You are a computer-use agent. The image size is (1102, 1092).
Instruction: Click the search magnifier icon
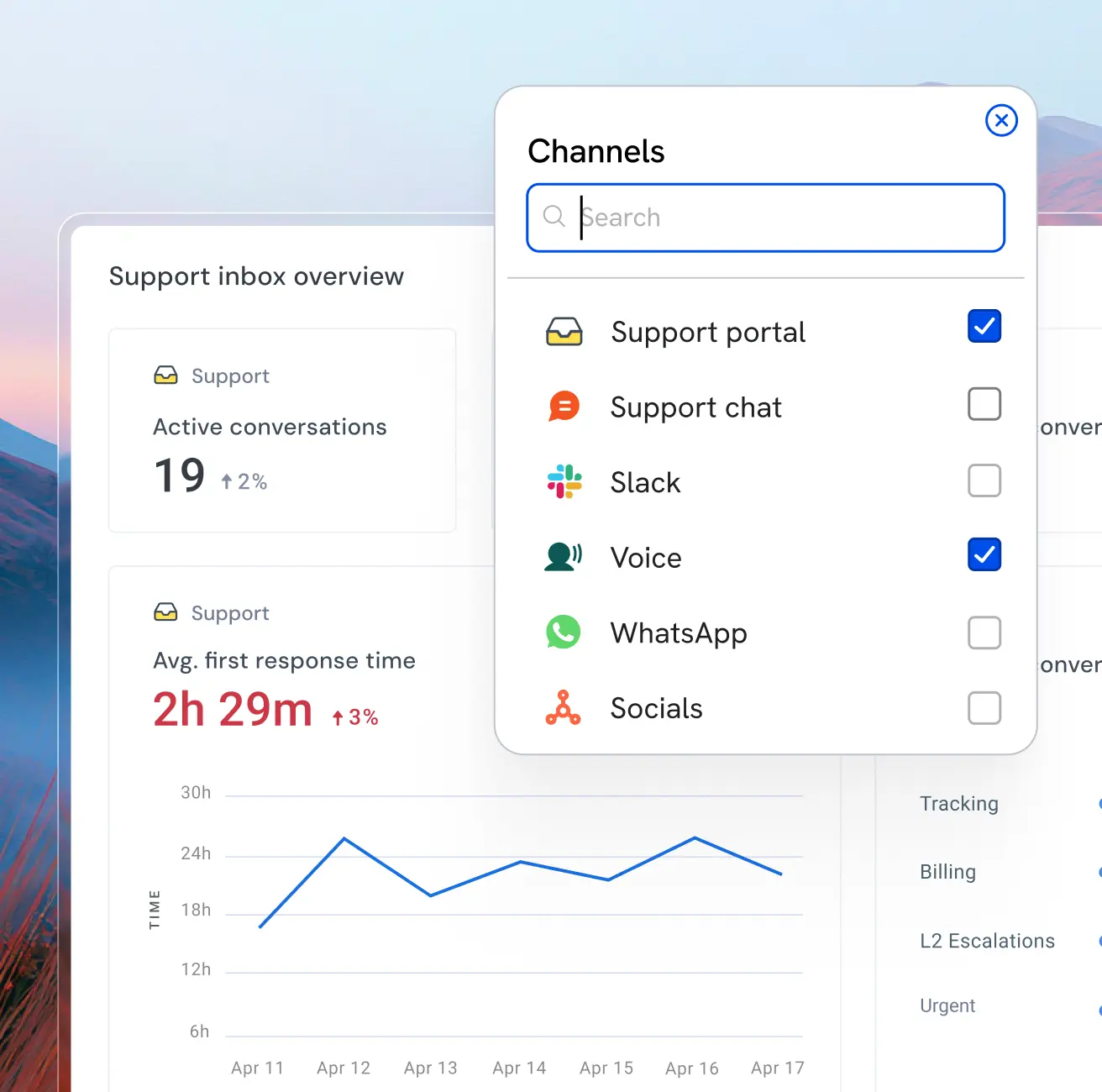pos(554,217)
